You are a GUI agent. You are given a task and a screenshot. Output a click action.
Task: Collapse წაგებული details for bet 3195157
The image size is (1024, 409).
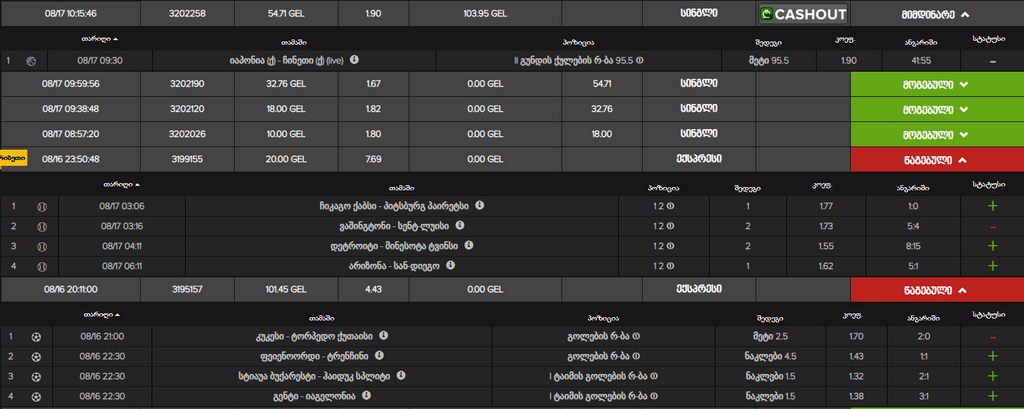pyautogui.click(x=937, y=289)
